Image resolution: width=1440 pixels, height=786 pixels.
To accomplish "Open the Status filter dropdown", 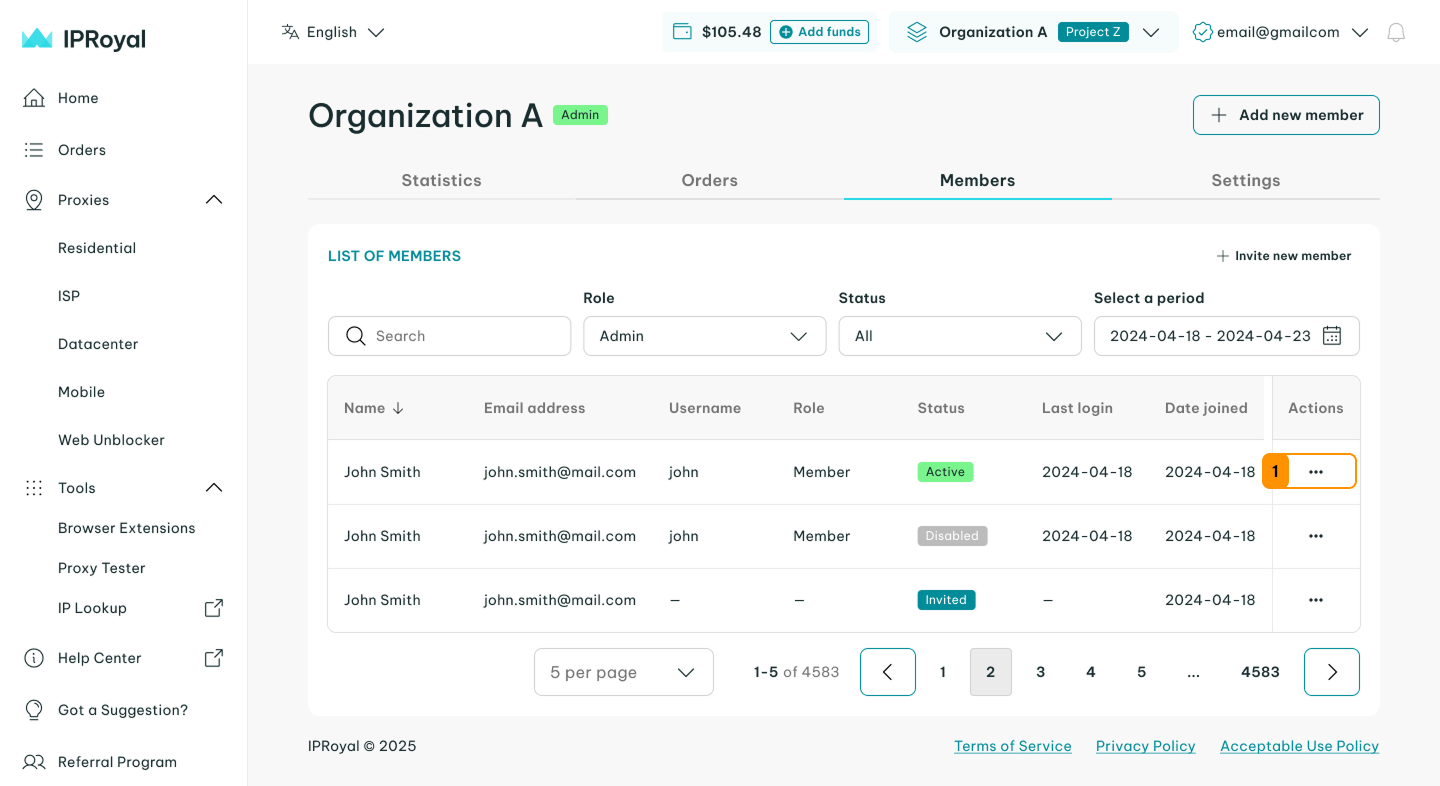I will coord(959,336).
